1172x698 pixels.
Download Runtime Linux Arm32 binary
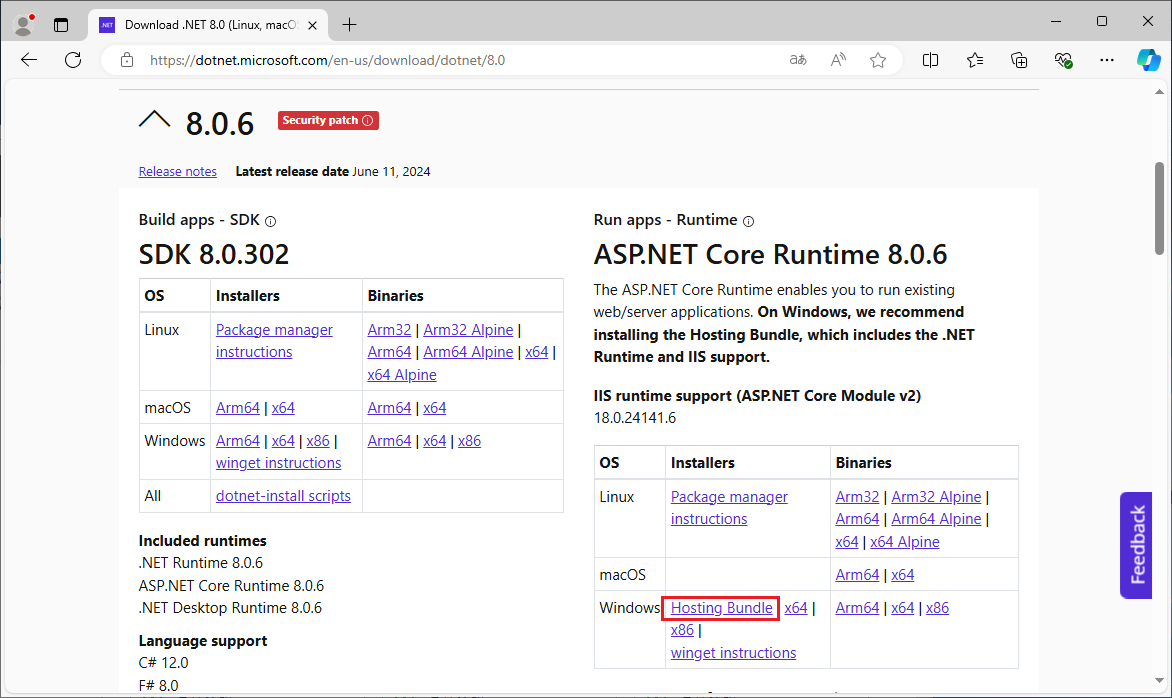(x=857, y=497)
